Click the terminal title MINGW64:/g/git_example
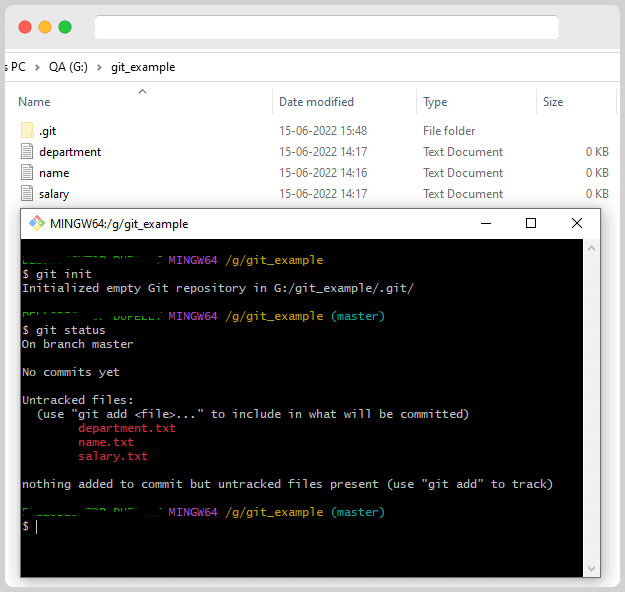625x592 pixels. [x=119, y=224]
